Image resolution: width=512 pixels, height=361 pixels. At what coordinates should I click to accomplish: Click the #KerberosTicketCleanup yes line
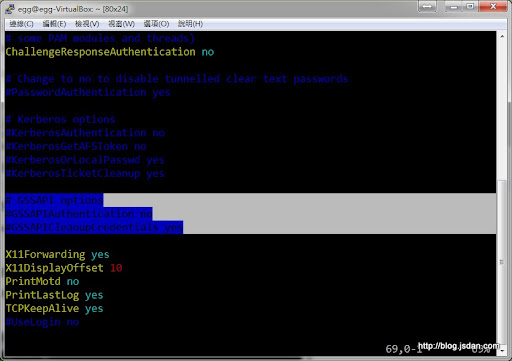85,173
